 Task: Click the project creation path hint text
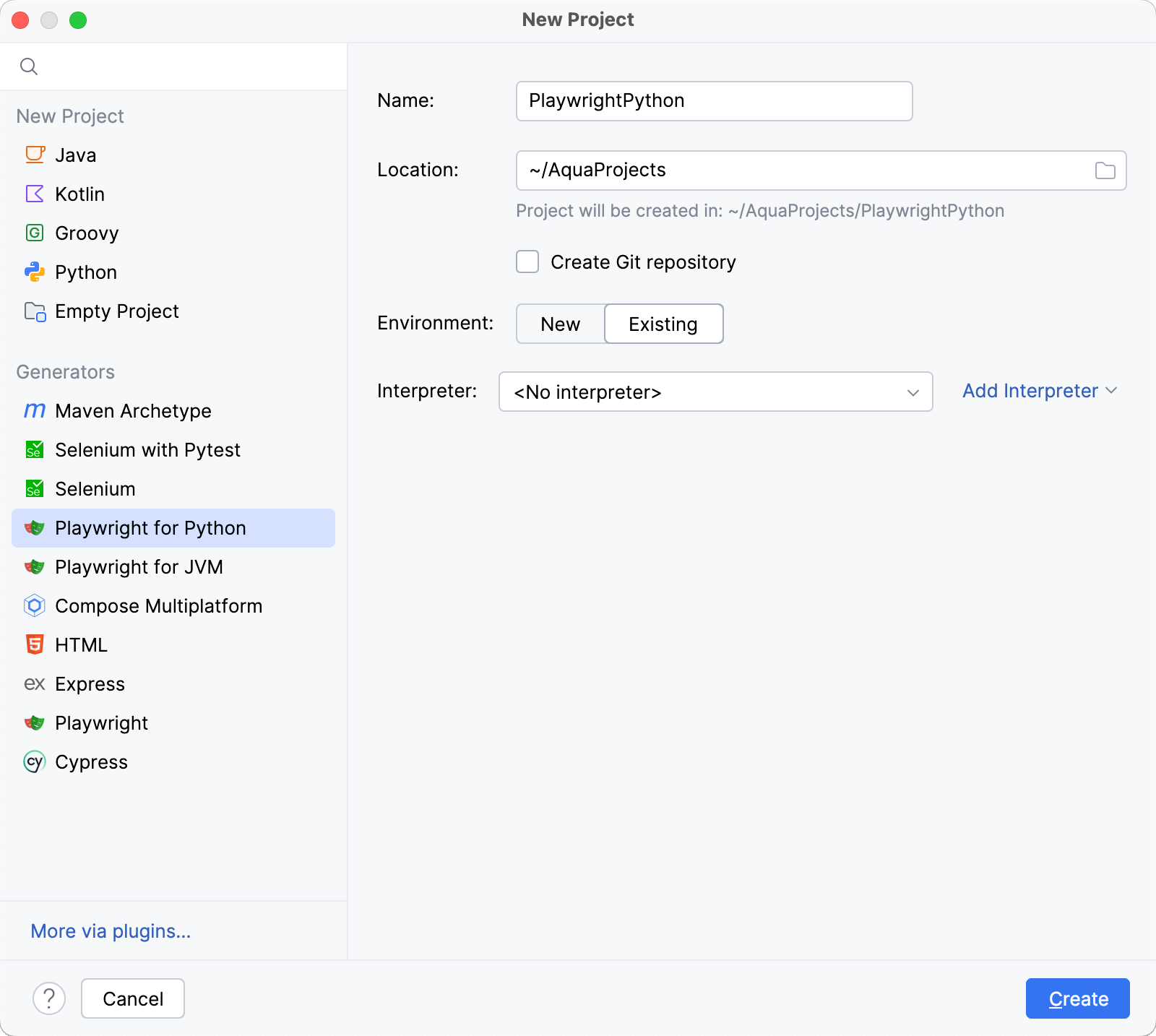click(760, 211)
